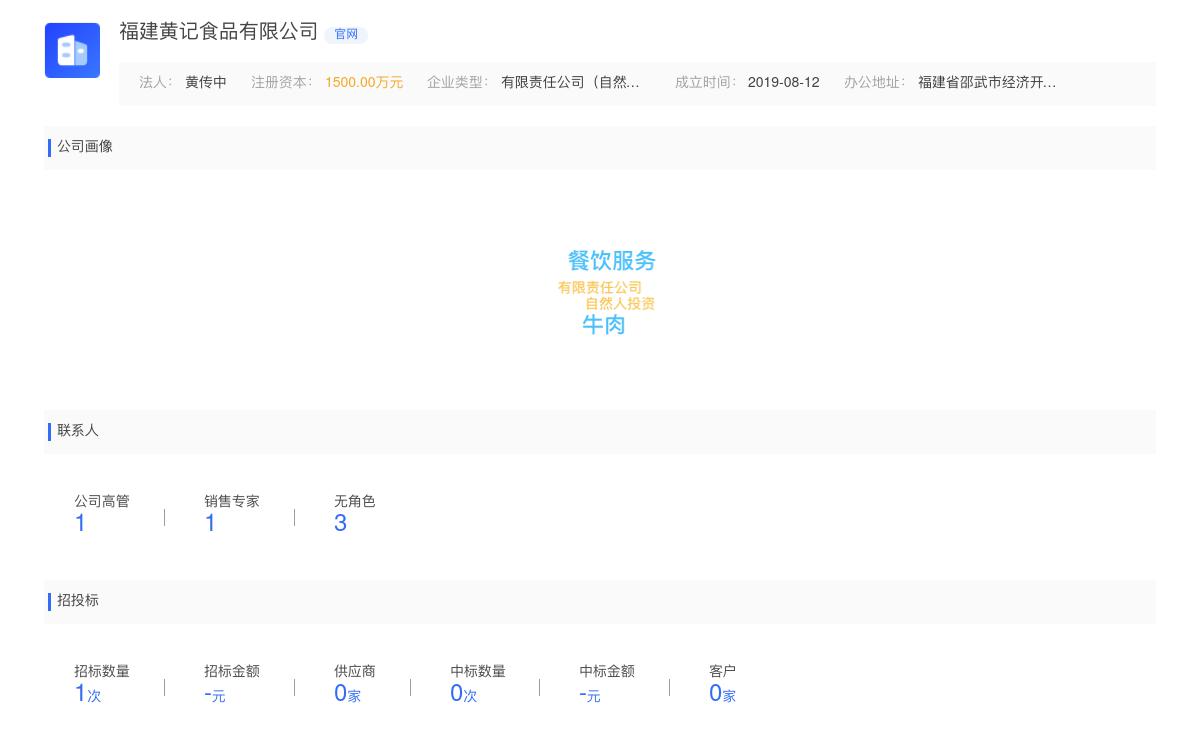This screenshot has height=752, width=1200.
Task: Click the company logo icon
Action: (x=72, y=50)
